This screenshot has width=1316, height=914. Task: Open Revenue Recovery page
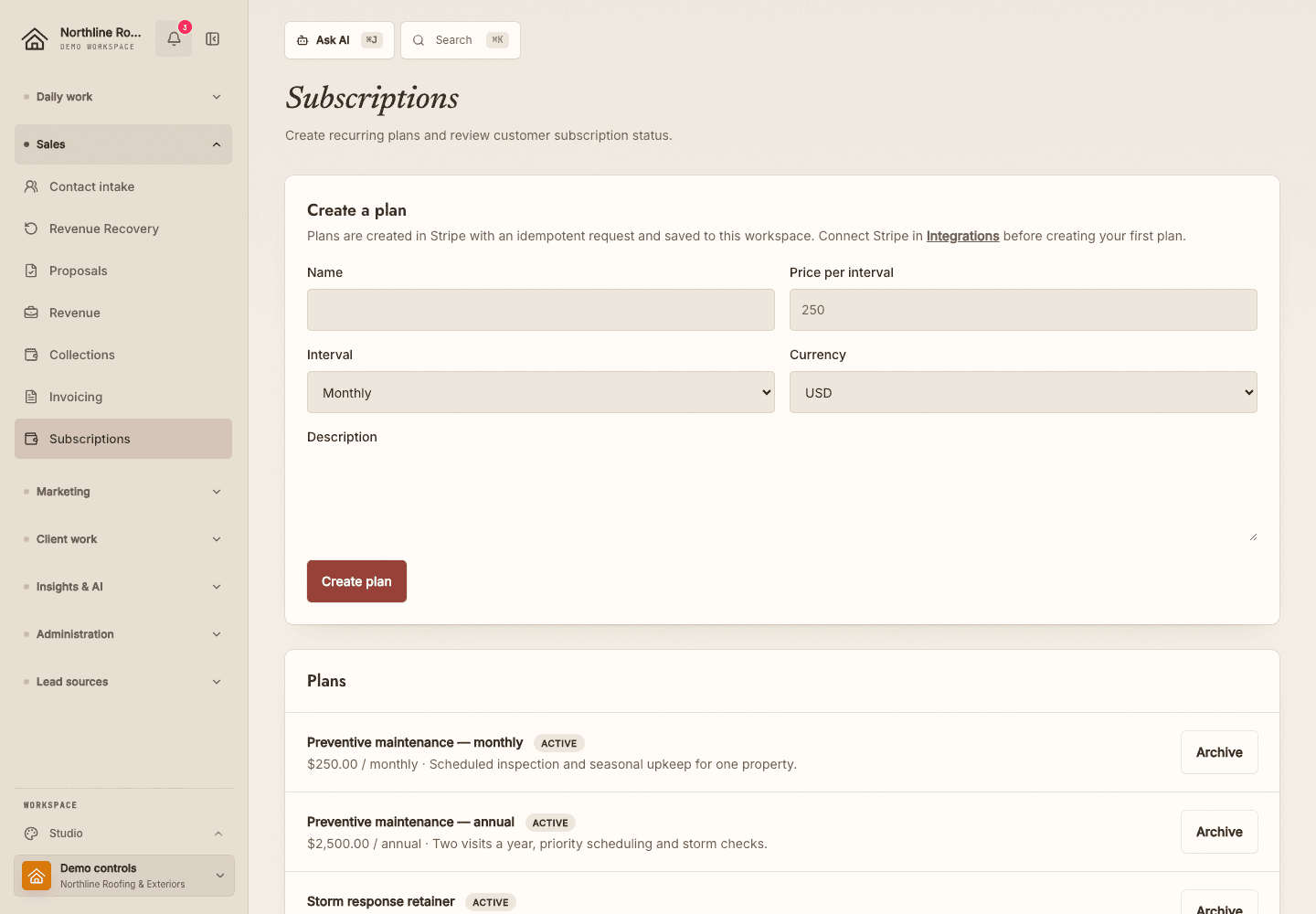coord(123,228)
